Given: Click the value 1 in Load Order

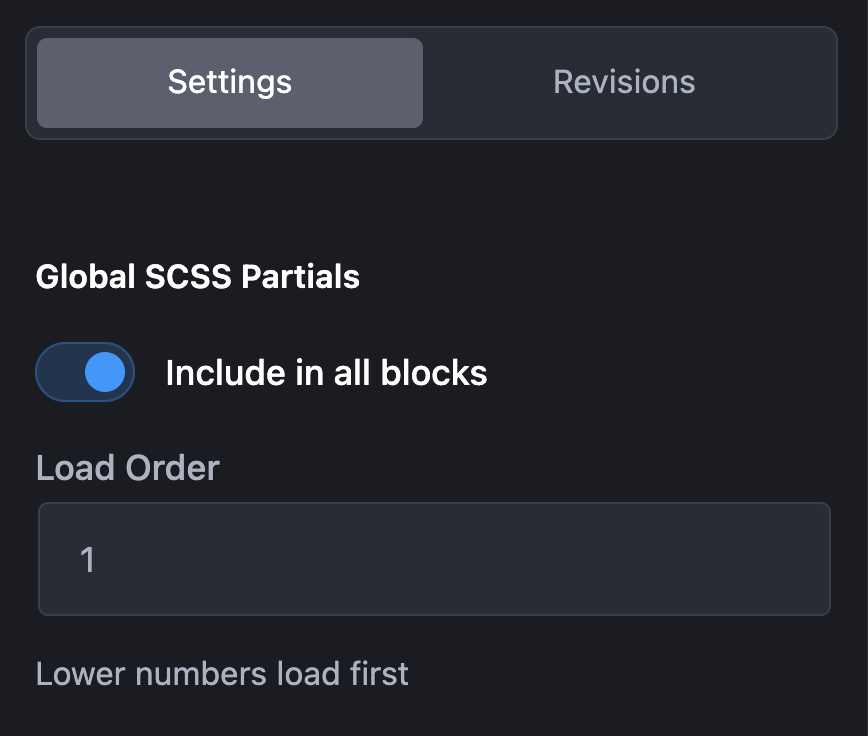Looking at the screenshot, I should click(88, 560).
